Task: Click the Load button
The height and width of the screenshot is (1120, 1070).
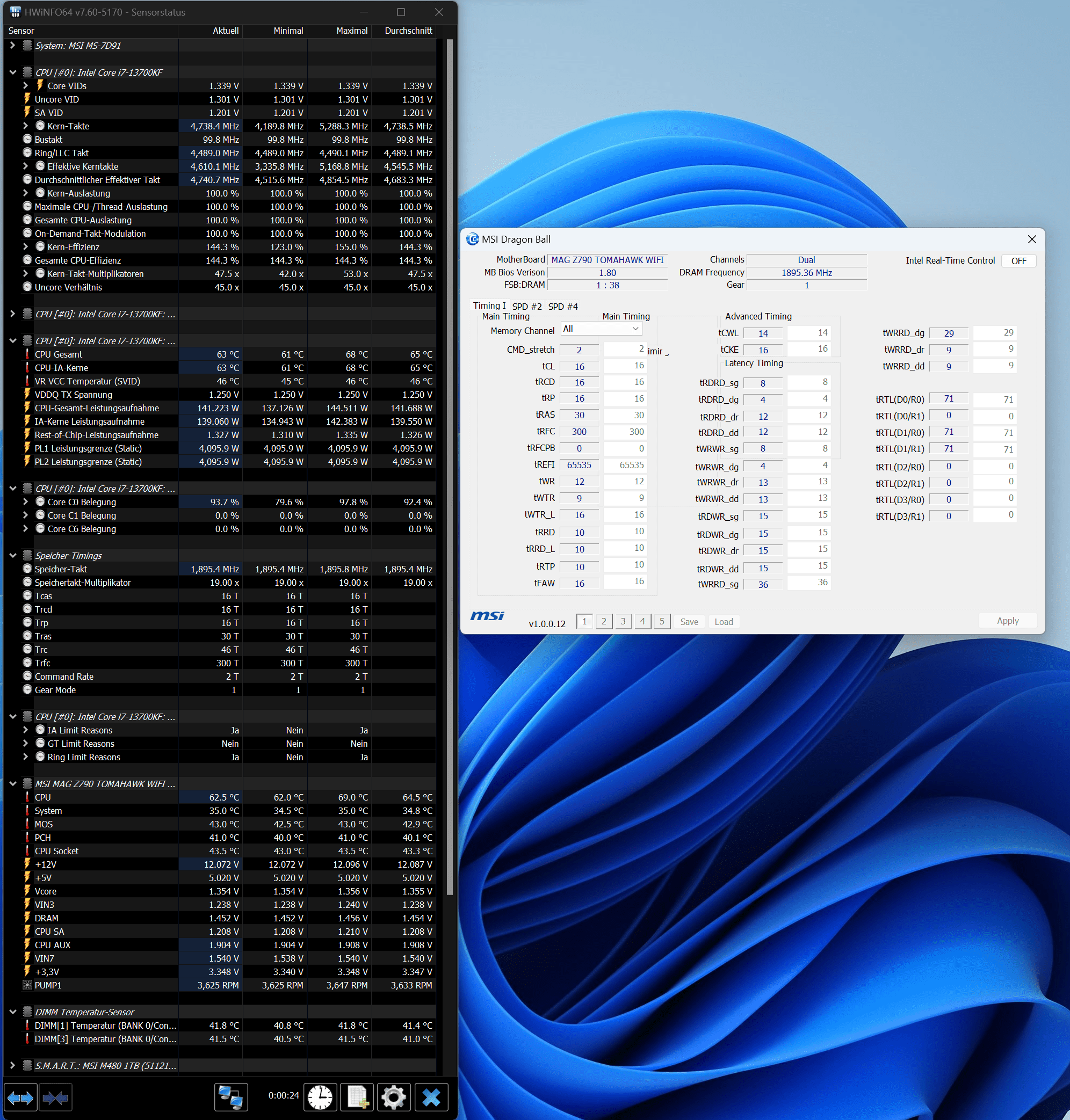Action: (x=724, y=621)
